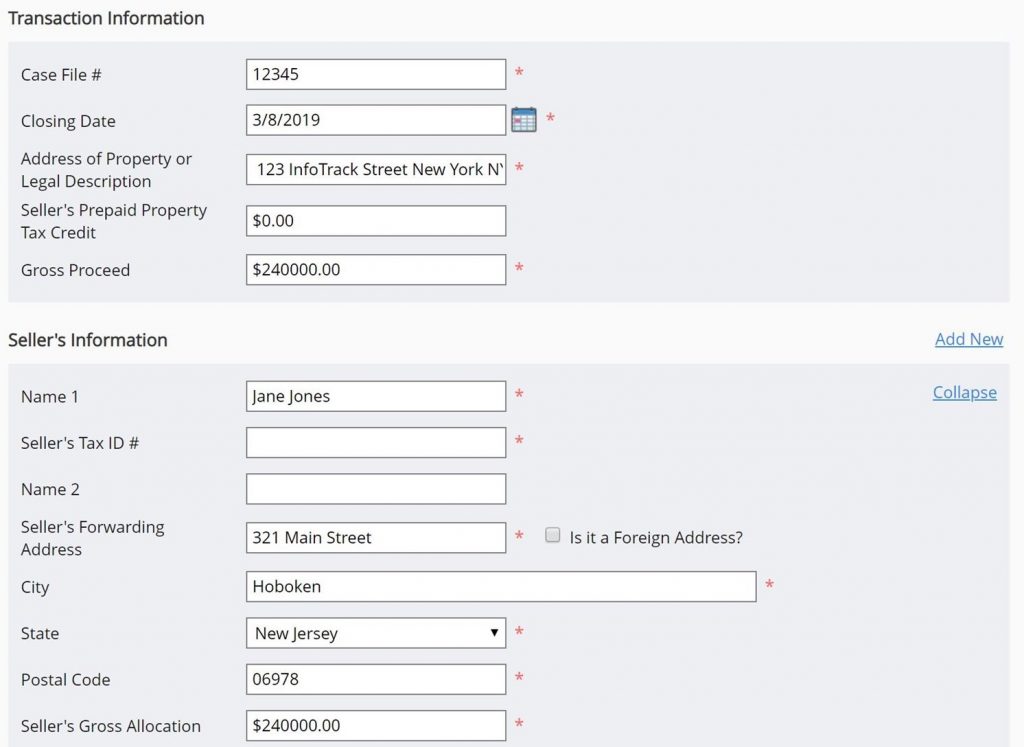Click the empty Name 2 input field

coord(375,488)
